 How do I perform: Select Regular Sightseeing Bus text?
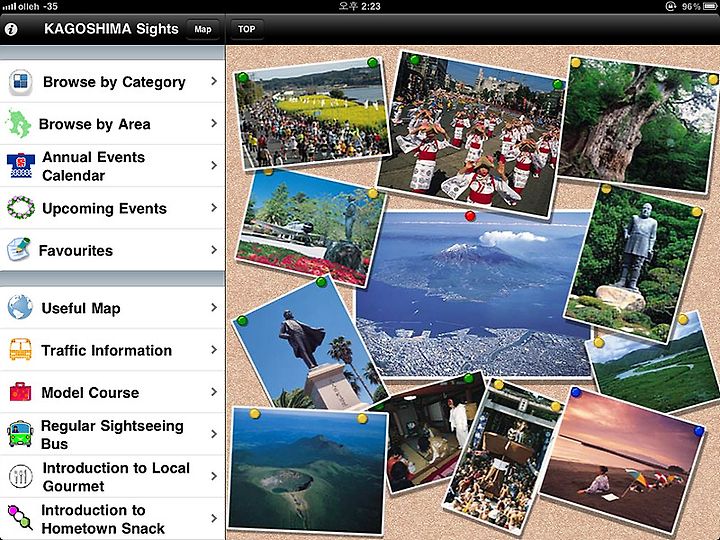112,434
